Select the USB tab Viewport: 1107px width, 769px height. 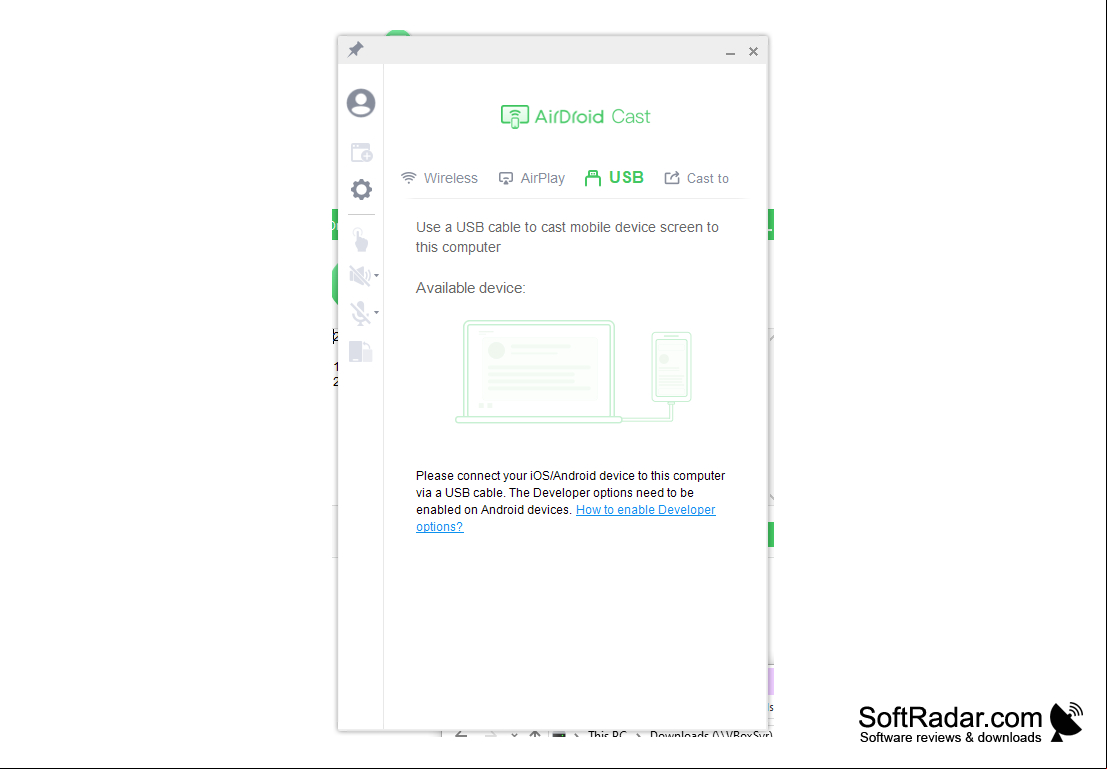[x=614, y=178]
